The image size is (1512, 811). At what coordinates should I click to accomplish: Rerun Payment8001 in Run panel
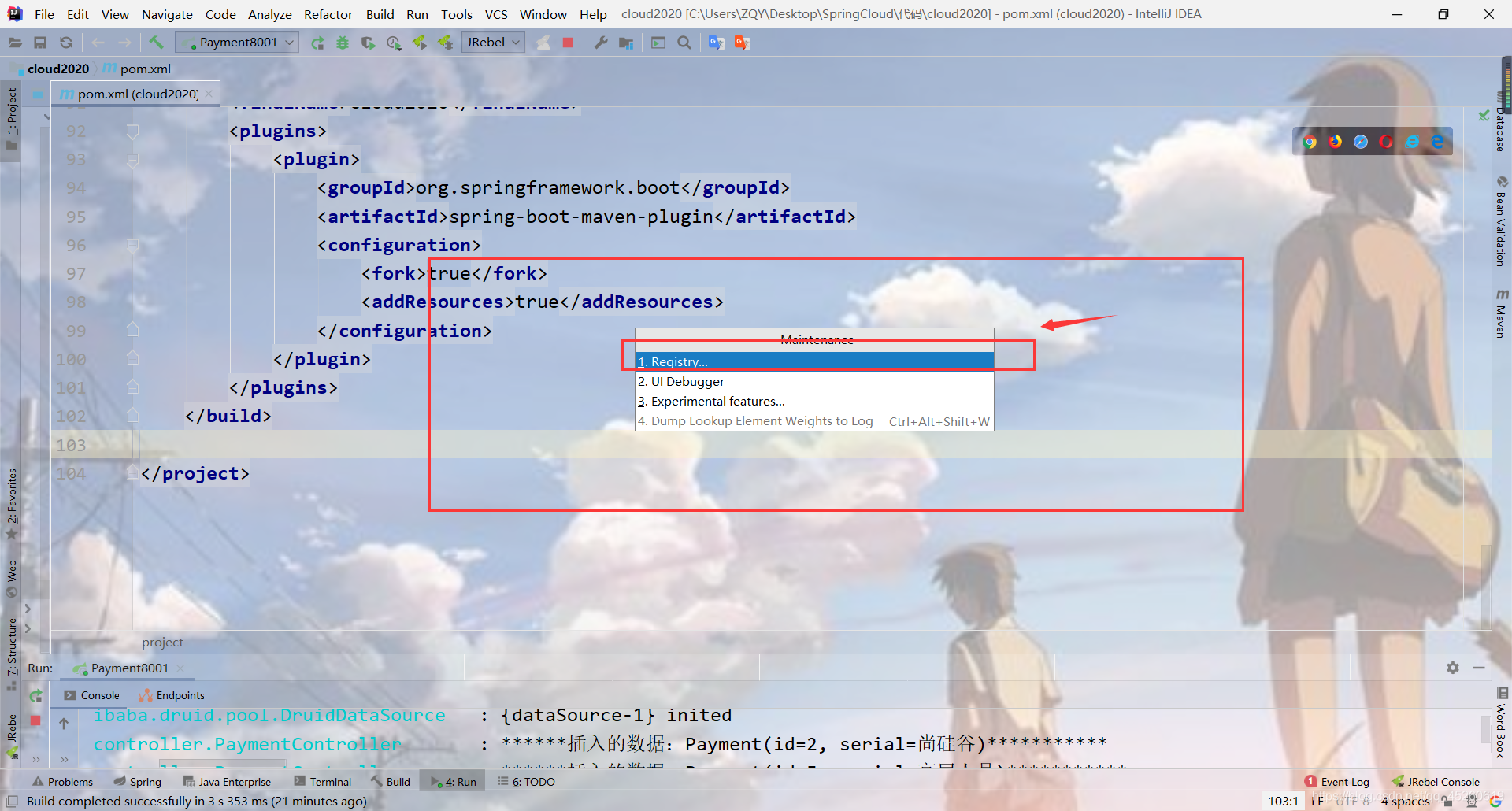(36, 696)
